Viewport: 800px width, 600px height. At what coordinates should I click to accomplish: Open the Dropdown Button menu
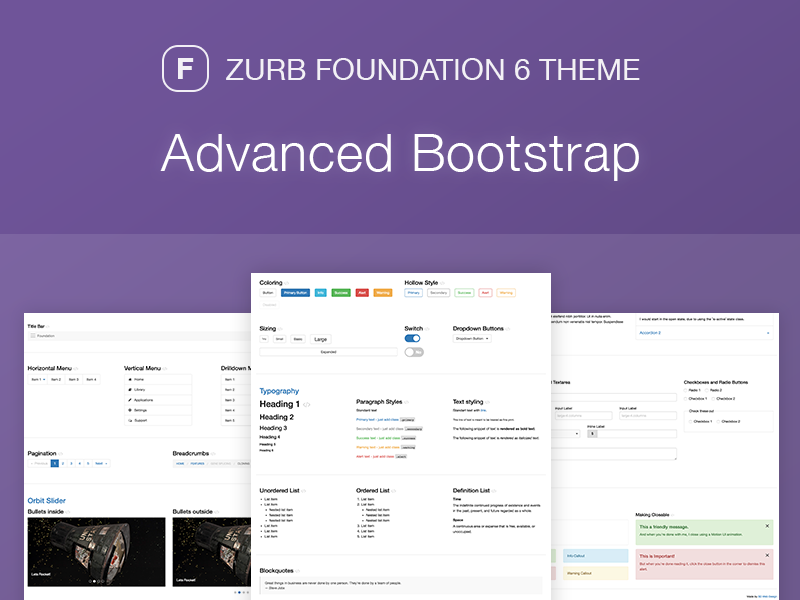tap(472, 339)
